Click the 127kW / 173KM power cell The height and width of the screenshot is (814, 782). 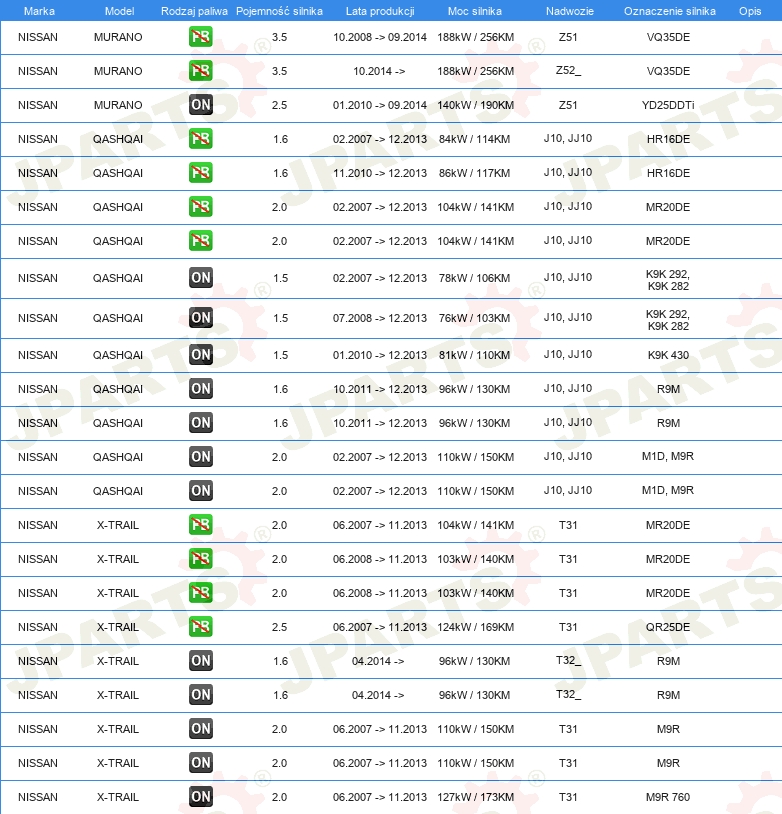pos(475,797)
